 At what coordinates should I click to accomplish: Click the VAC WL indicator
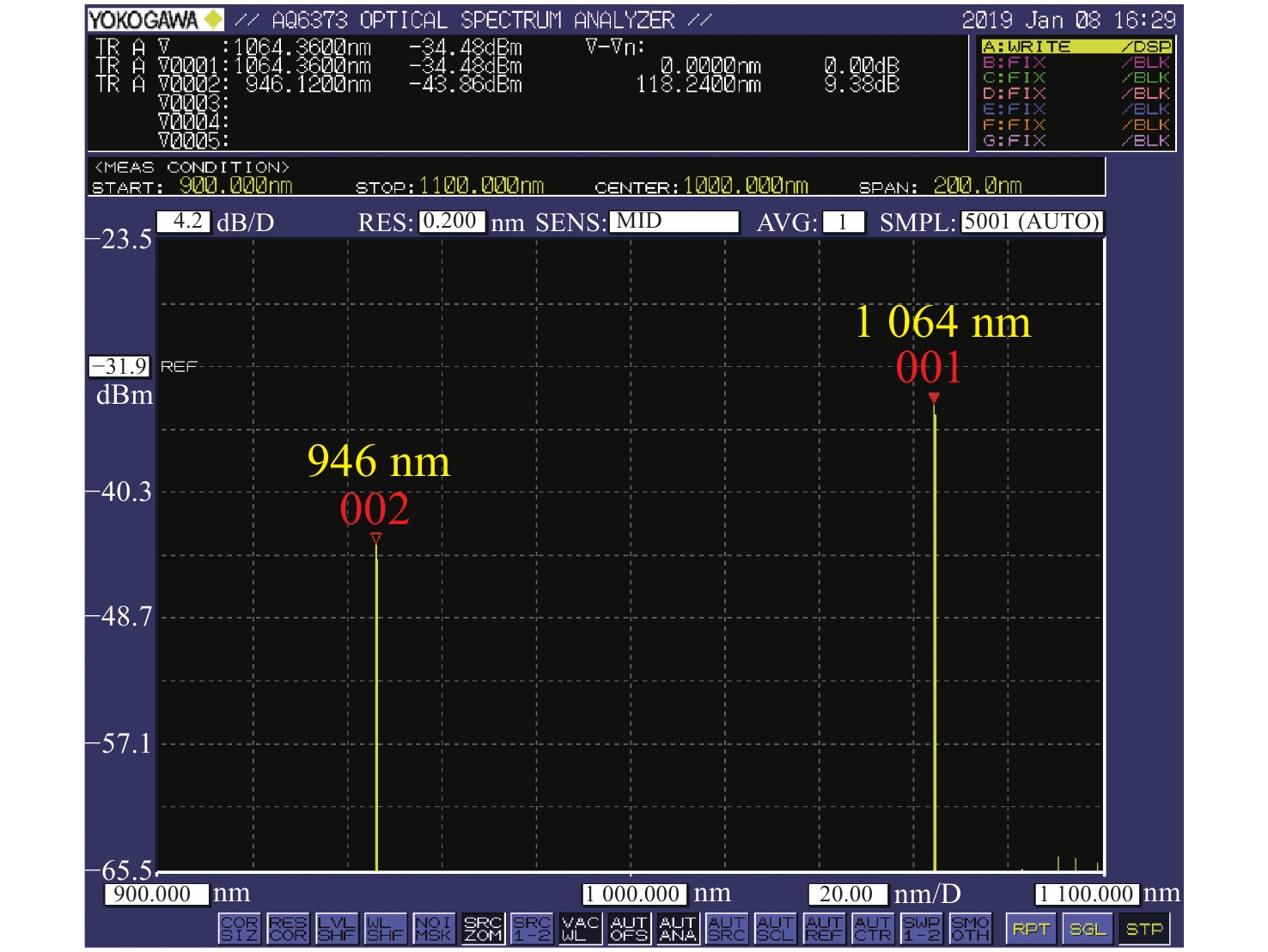point(581,929)
